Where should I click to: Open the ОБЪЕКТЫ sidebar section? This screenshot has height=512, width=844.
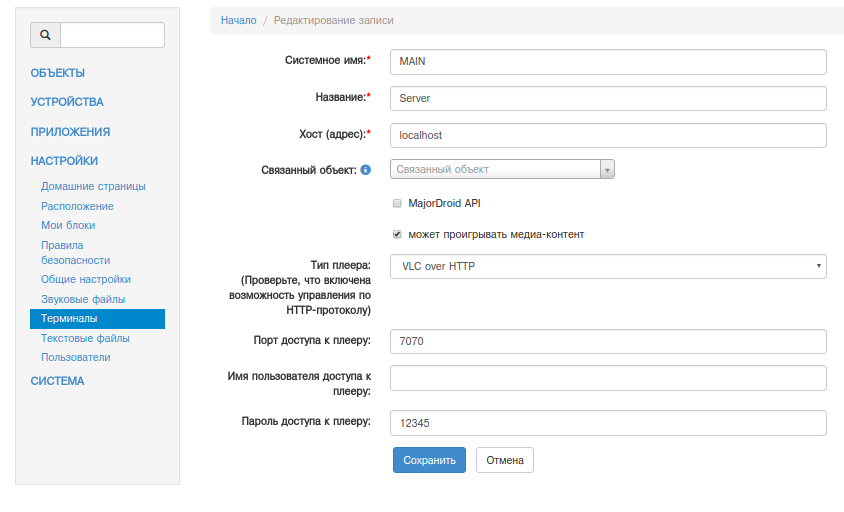[58, 73]
